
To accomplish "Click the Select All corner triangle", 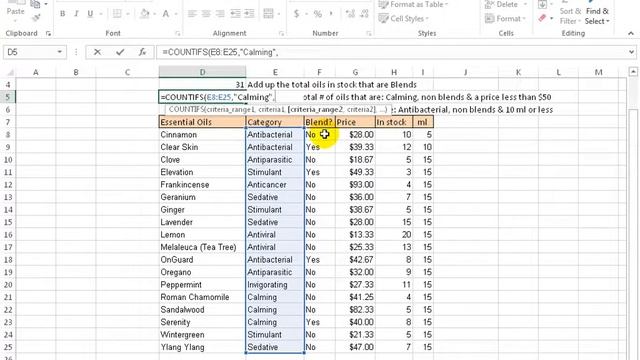I will click(9, 72).
